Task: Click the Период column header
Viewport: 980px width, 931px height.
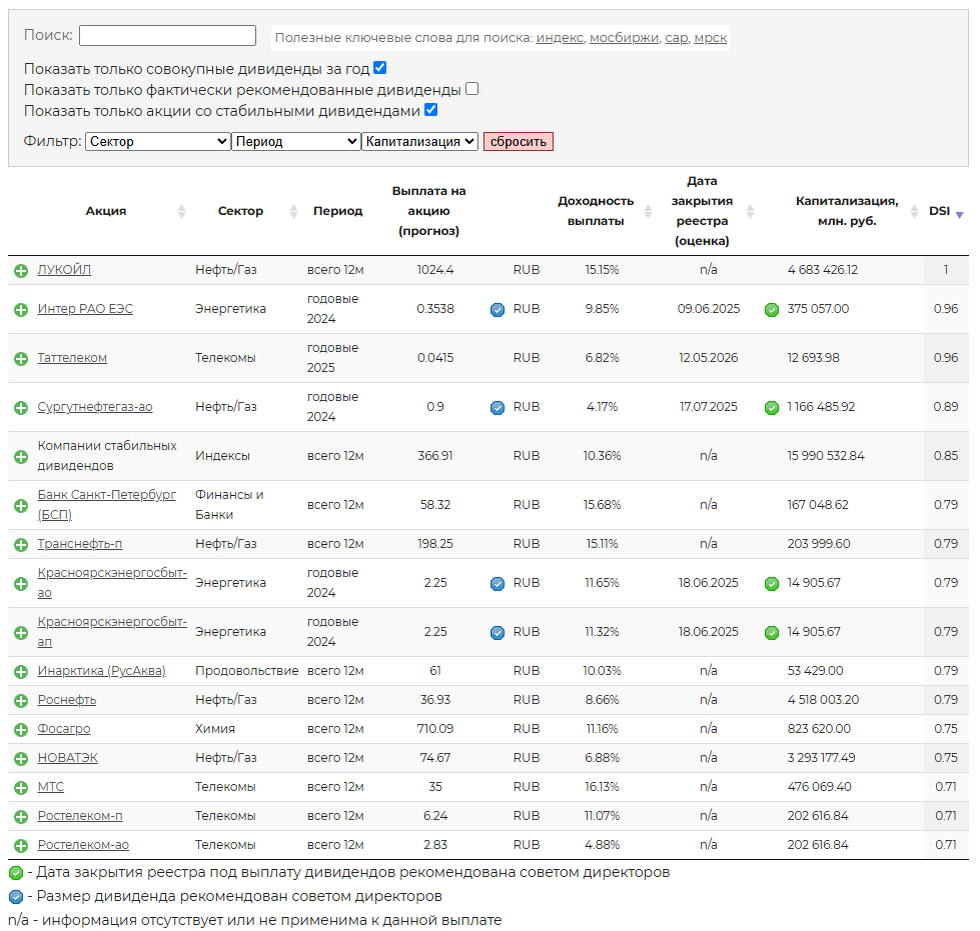Action: (338, 211)
